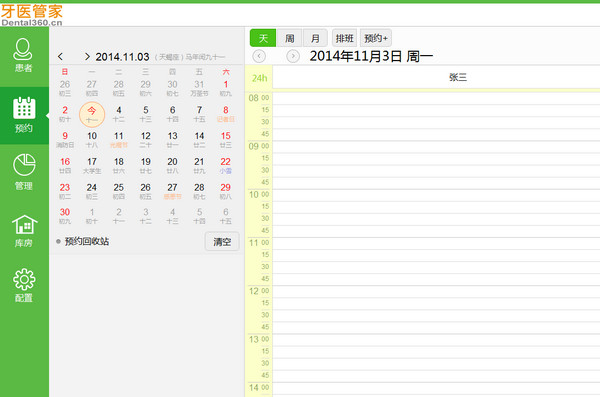Screen dimensions: 600x397
Task: Select November 27 感恩节 in the calendar
Action: click(x=172, y=191)
